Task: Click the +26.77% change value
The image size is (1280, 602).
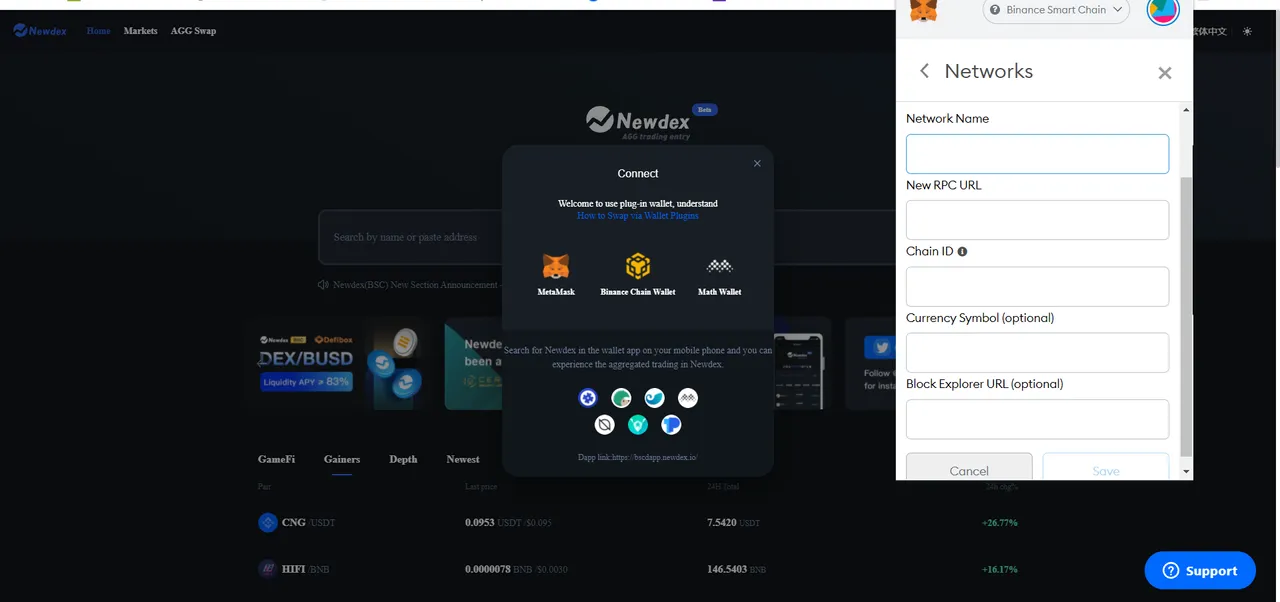Action: click(1000, 522)
